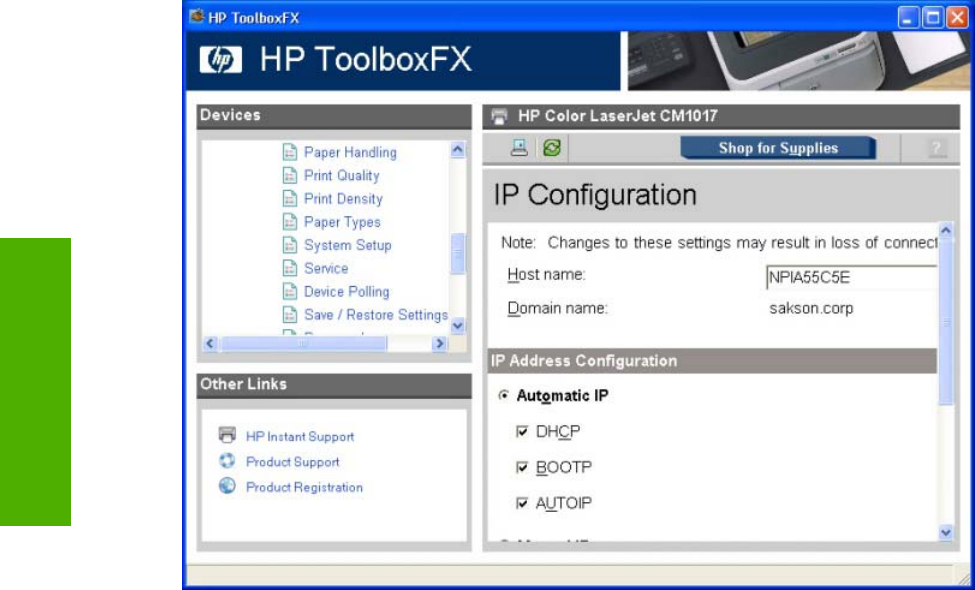The image size is (975, 590).
Task: Click the Devices tree horizontal scrollbar thumb
Action: [303, 343]
